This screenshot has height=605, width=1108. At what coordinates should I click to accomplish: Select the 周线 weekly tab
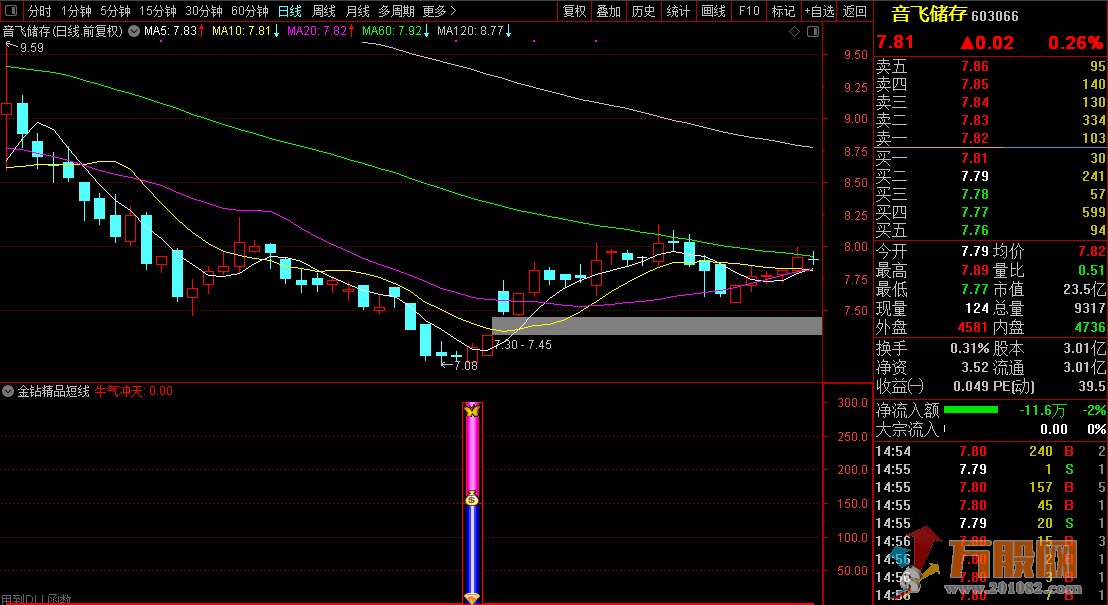tap(324, 11)
